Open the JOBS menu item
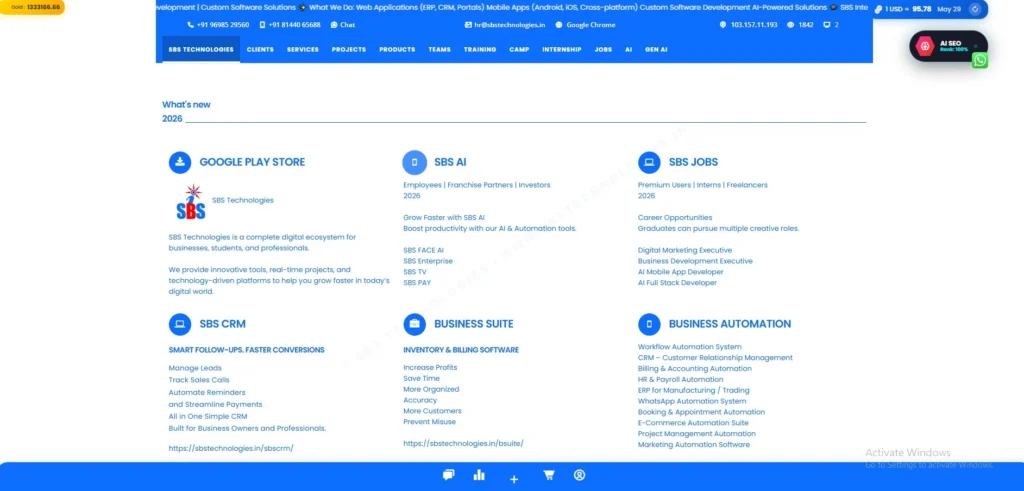 tap(603, 50)
